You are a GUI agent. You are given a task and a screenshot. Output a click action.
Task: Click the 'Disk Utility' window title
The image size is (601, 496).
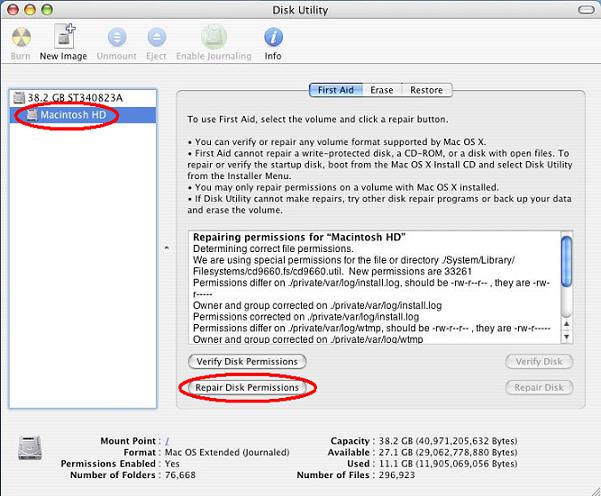point(300,10)
